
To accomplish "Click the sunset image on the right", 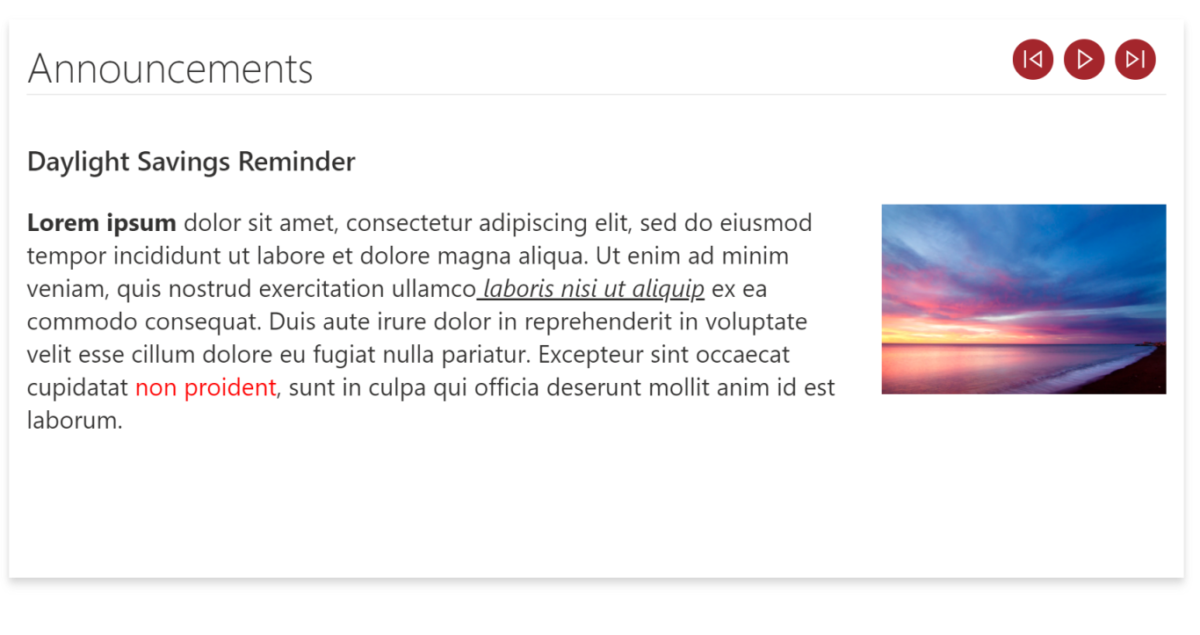I will tap(1023, 298).
